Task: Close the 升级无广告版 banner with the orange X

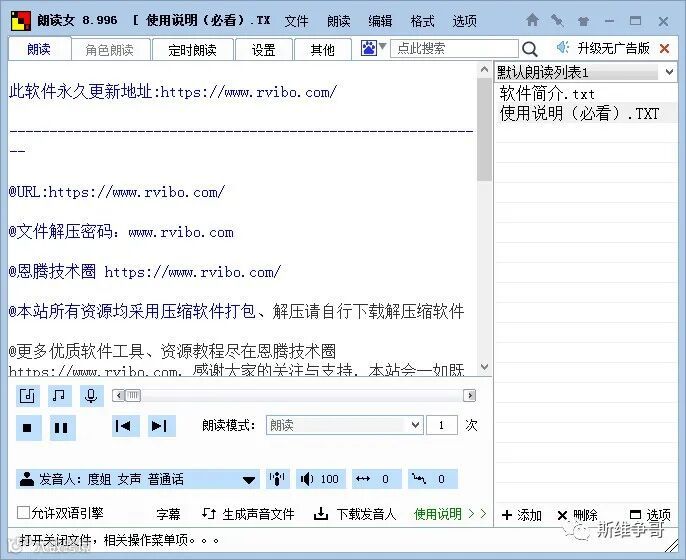Action: 664,48
